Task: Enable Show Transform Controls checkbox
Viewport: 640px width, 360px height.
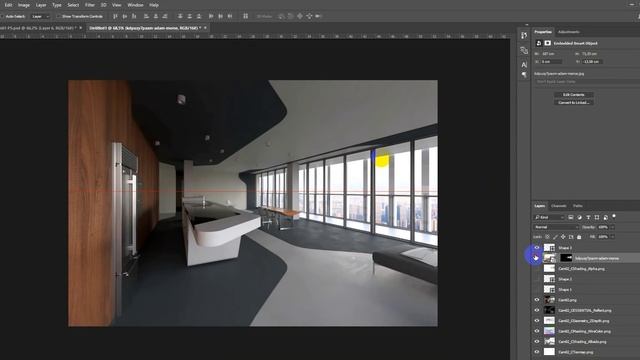Action: pos(58,16)
